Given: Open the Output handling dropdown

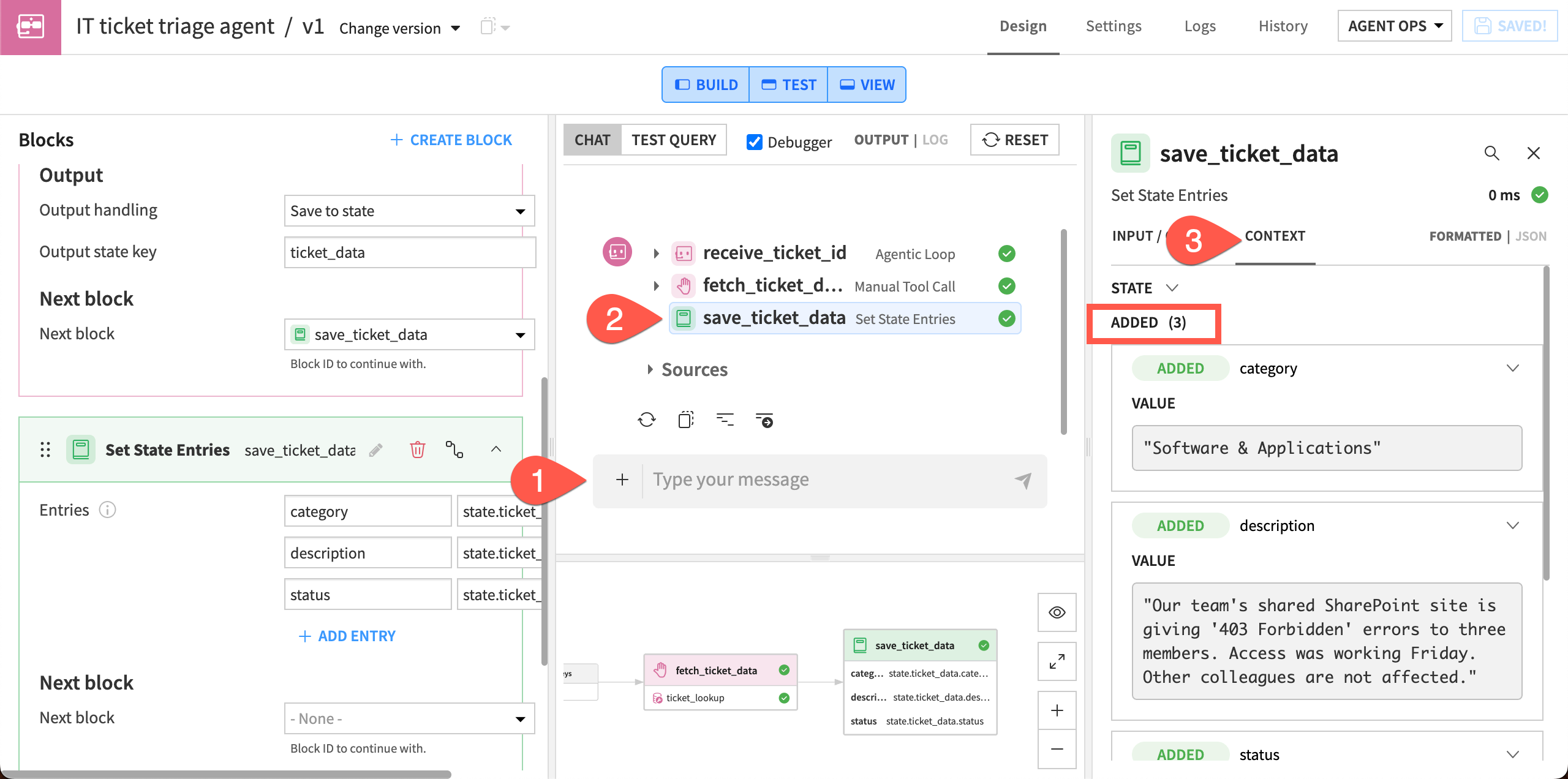Looking at the screenshot, I should [409, 211].
